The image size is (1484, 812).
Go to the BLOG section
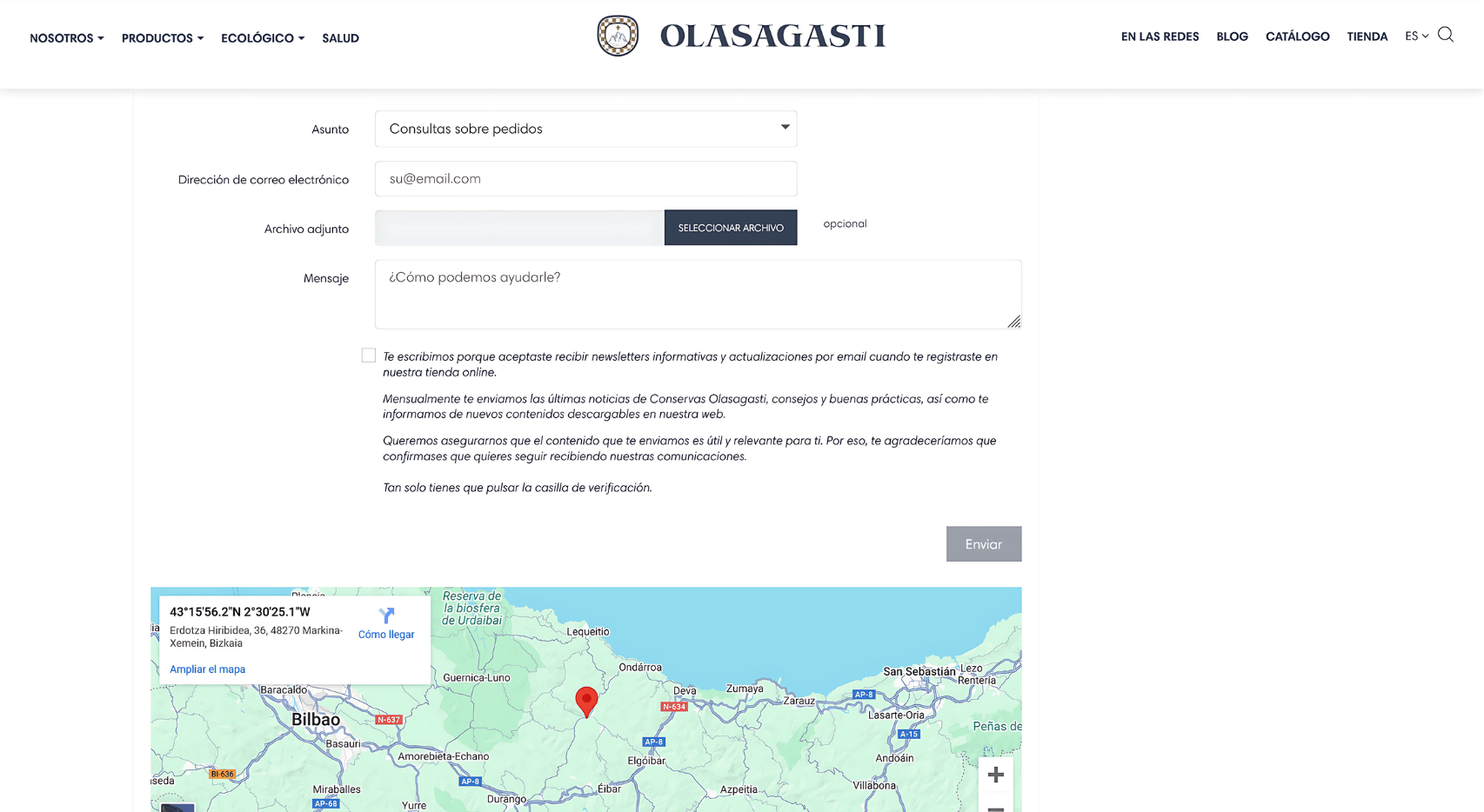1232,36
